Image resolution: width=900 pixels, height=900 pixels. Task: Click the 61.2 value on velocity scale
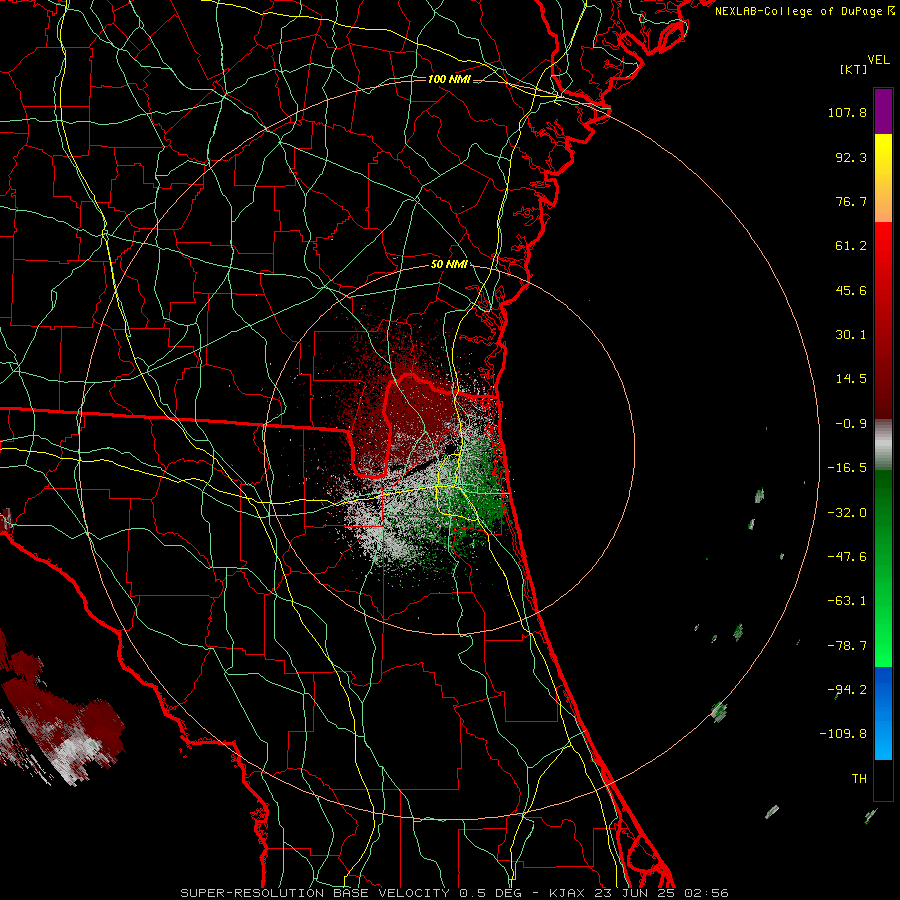click(851, 246)
